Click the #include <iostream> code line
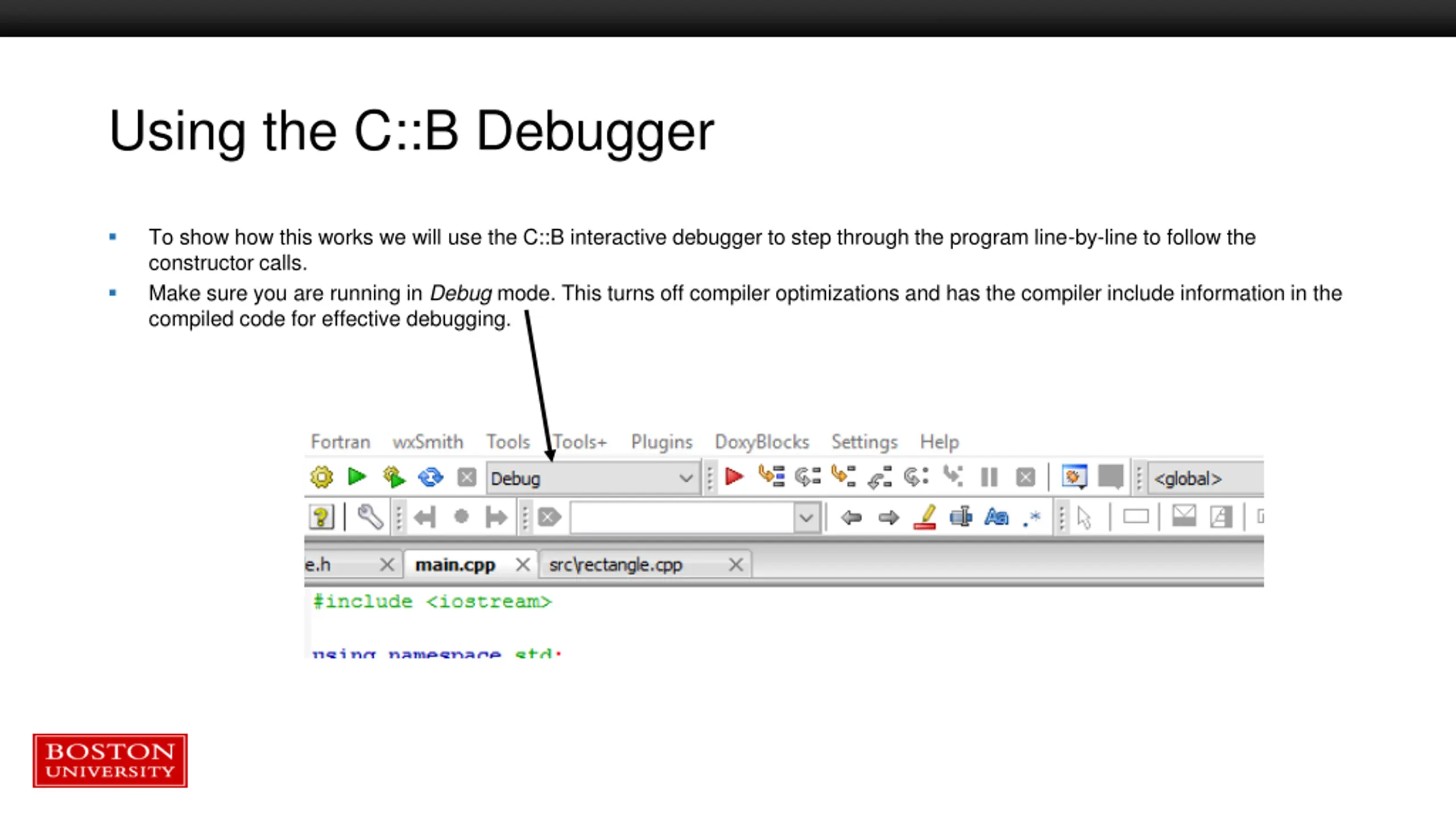 coord(432,602)
